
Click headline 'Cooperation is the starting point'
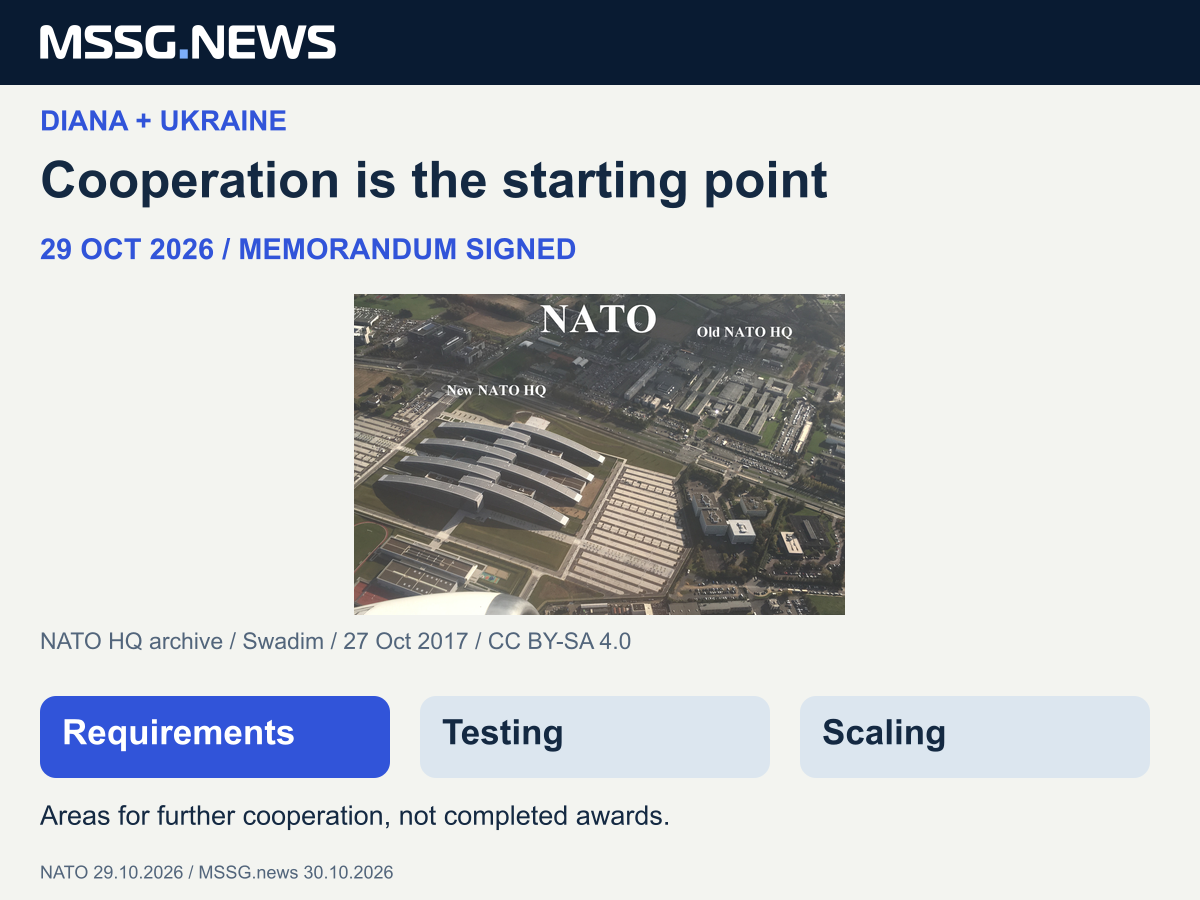[434, 180]
